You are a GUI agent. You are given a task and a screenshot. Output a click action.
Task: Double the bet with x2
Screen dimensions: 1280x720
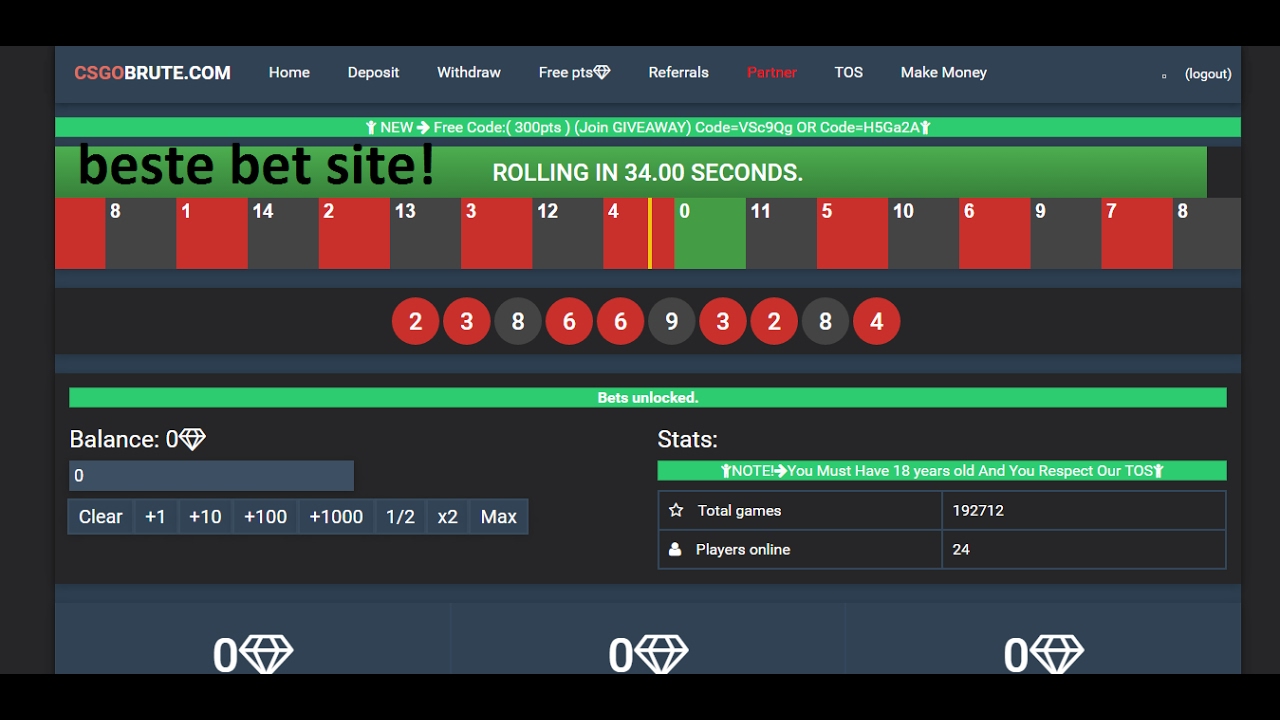[448, 517]
